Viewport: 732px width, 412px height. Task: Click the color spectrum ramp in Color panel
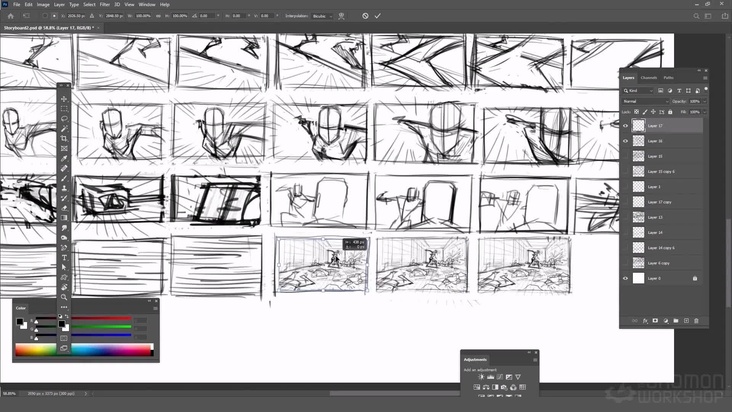[x=84, y=350]
